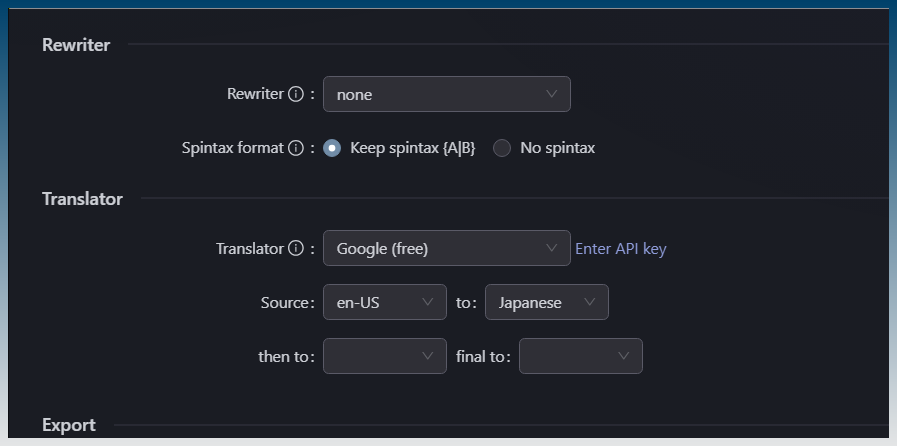Click the 'to:' label before Japanese
897x446 pixels.
465,303
